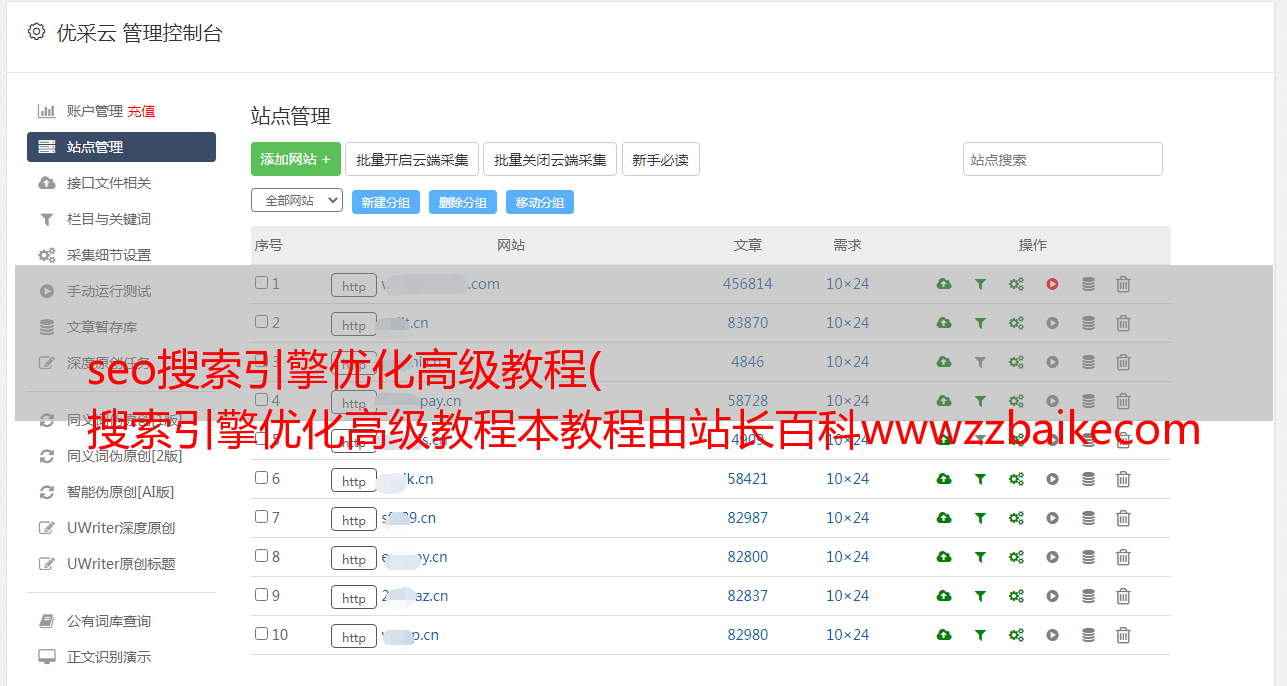Check the checkbox for site 2
The image size is (1287, 686).
(x=261, y=322)
